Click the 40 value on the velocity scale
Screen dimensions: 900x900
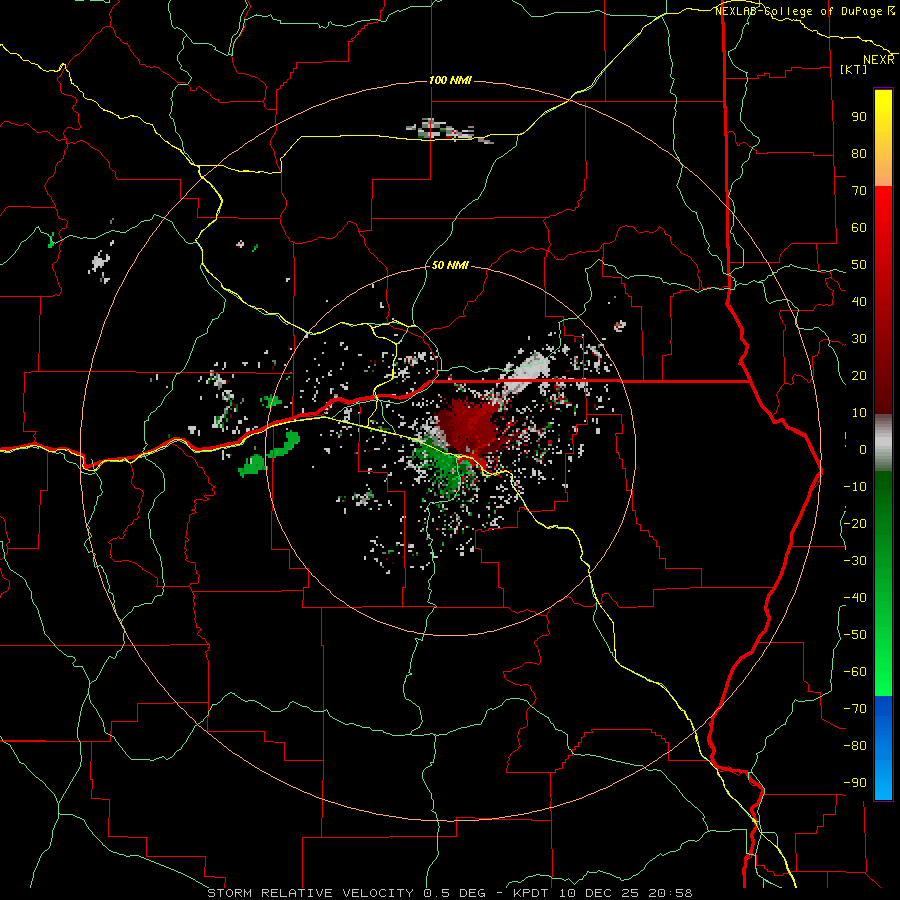[859, 301]
